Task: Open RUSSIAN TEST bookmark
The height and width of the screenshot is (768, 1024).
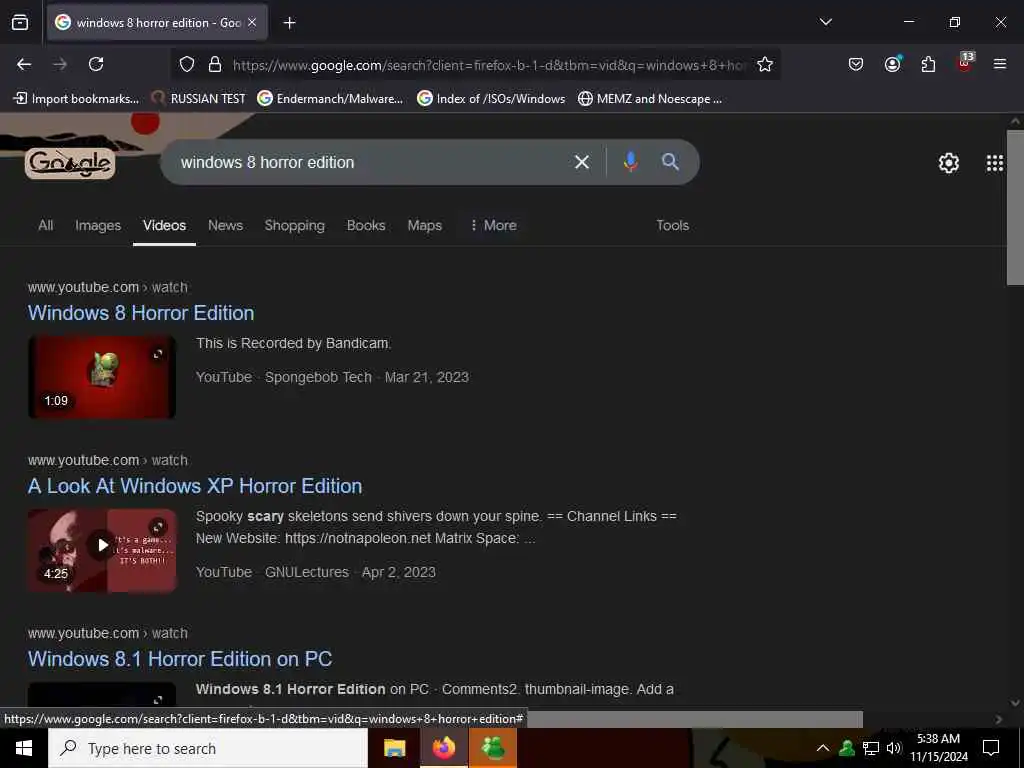Action: click(198, 99)
